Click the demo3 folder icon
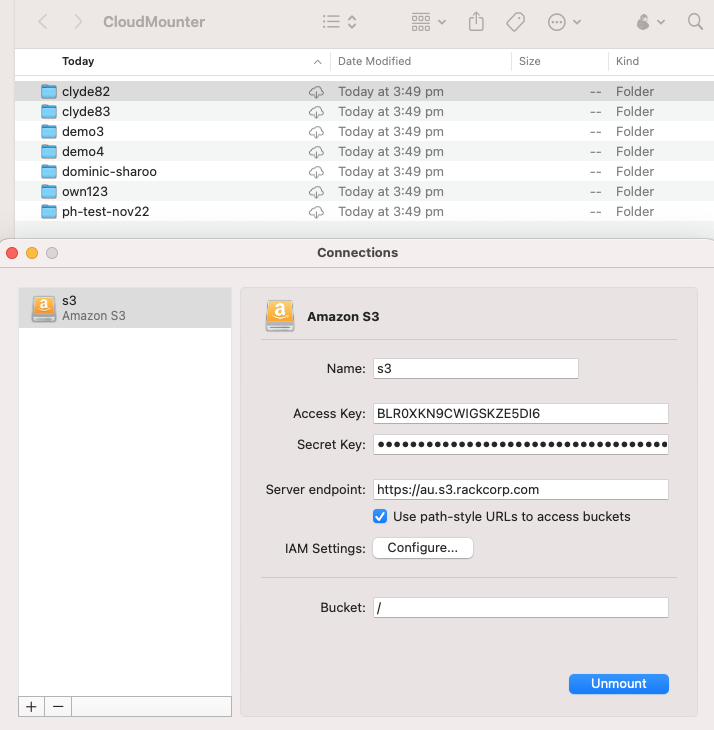Screen dimensions: 714x730 click(49, 131)
